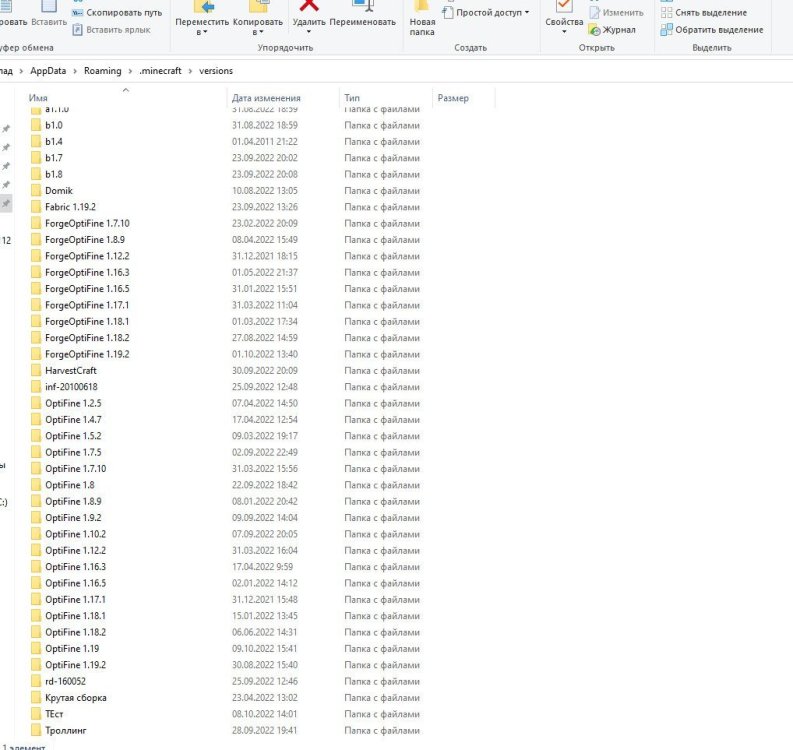
Task: Select the b1.7 folder
Action: 54,158
